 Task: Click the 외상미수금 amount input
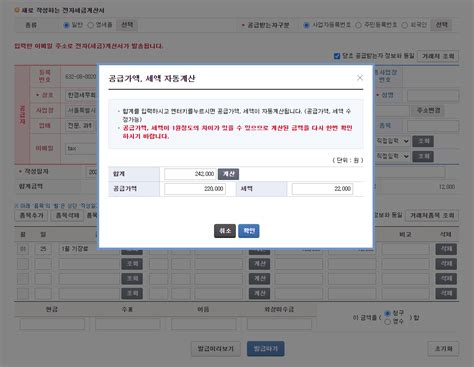tap(279, 324)
